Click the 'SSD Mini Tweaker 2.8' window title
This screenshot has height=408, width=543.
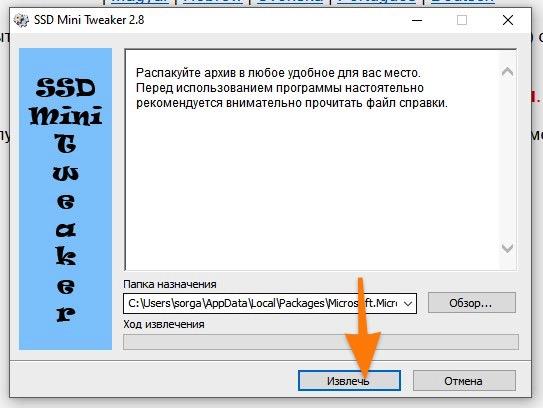(89, 20)
